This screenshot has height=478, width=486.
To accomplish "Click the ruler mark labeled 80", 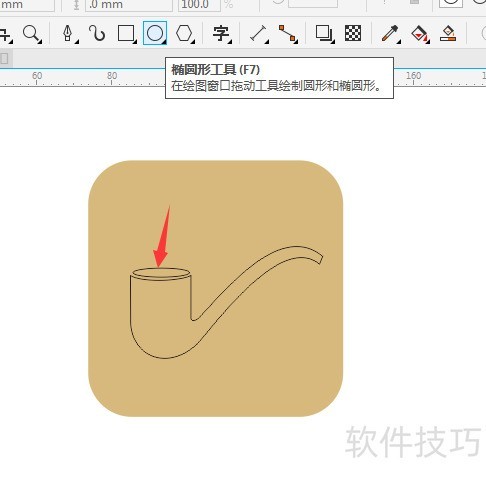I will coord(112,76).
